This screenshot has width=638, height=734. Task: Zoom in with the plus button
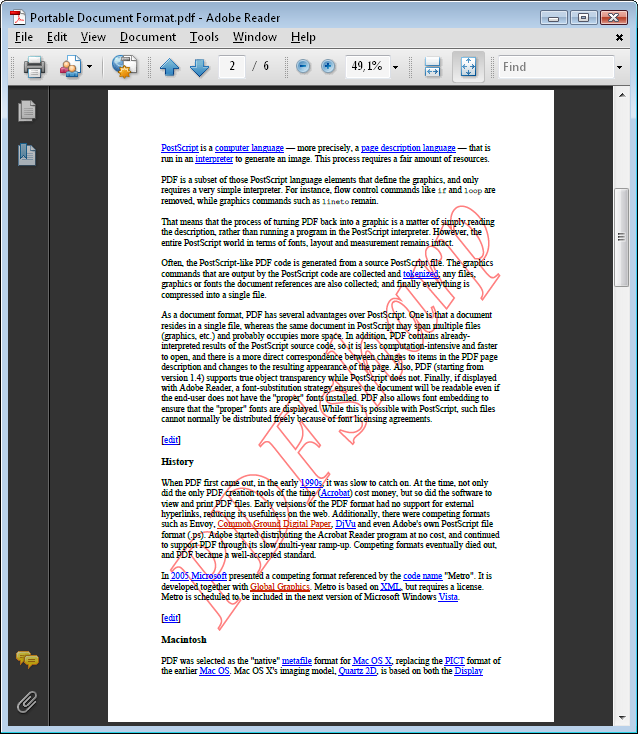[328, 67]
